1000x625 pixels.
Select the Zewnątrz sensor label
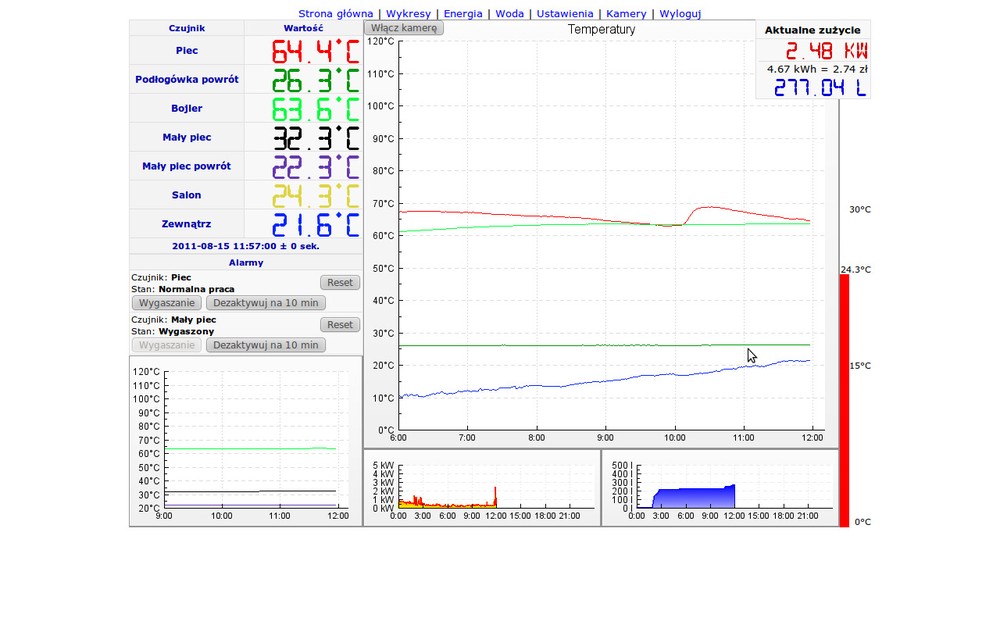point(187,224)
